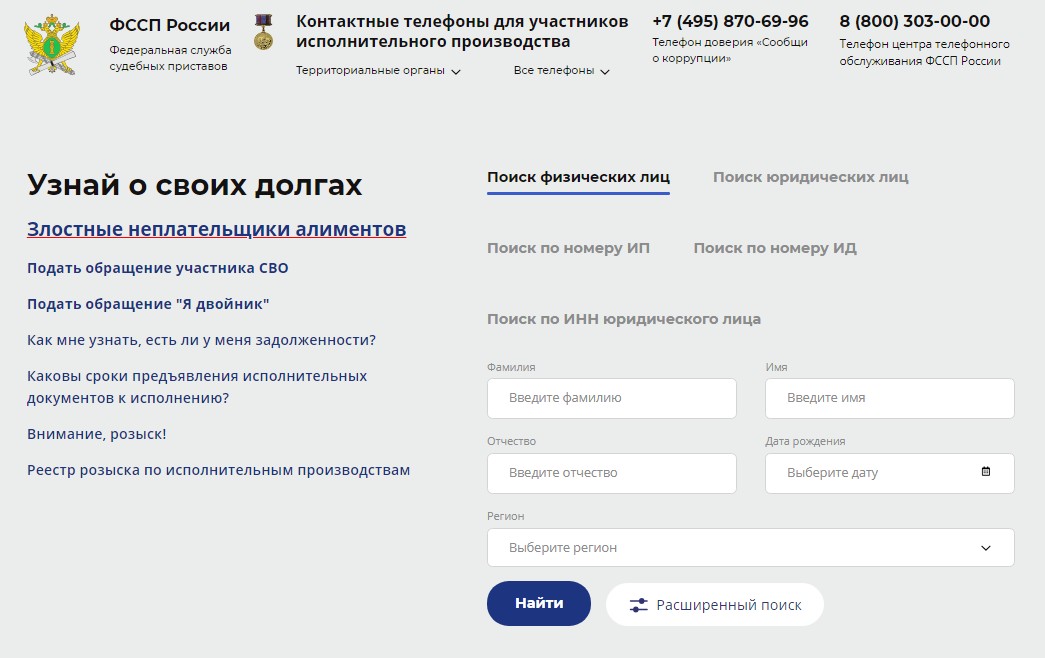Click the sliders icon for advanced search

639,605
